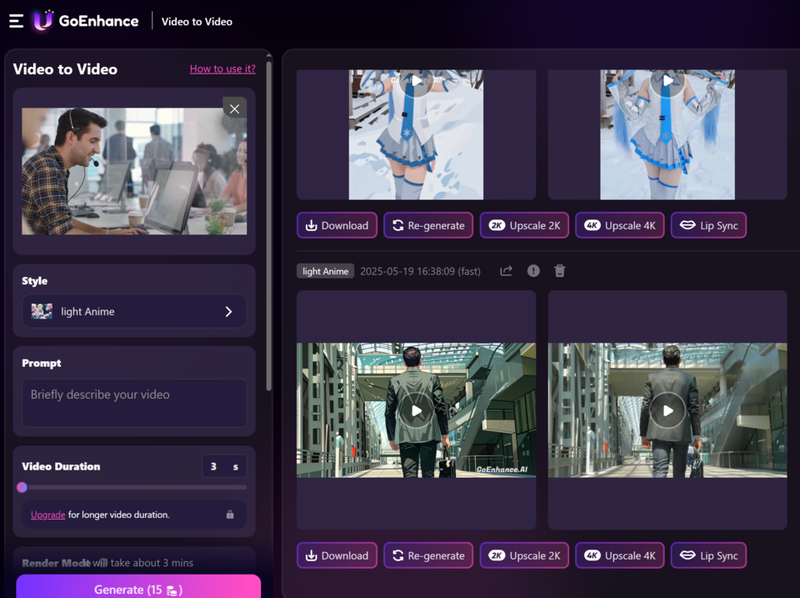Download the businessman video result
This screenshot has height=598, width=800.
click(337, 556)
